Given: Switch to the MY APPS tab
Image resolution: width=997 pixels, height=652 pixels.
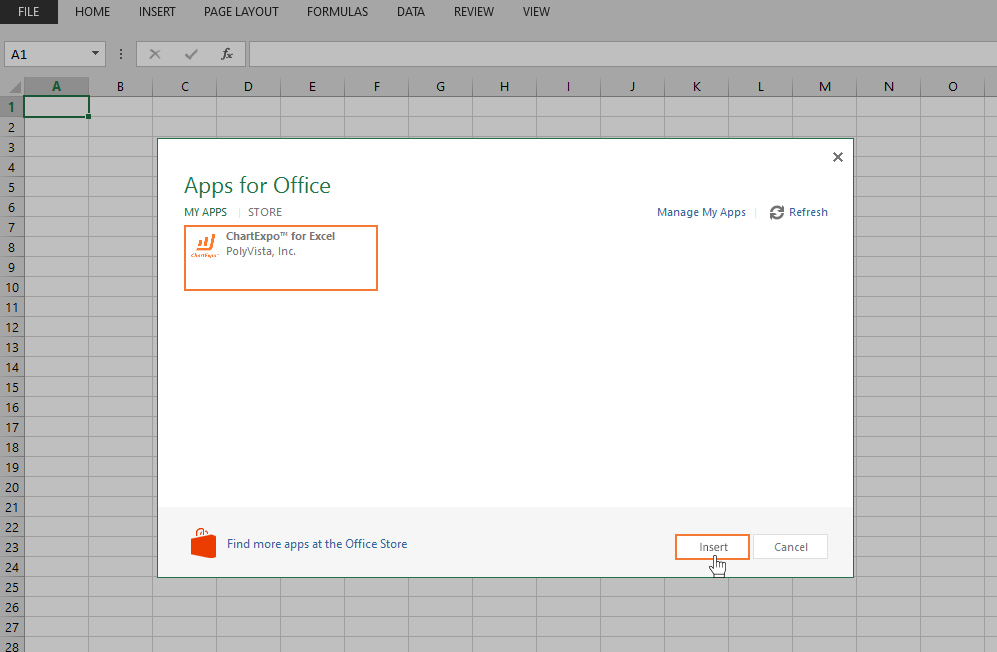Looking at the screenshot, I should click(205, 212).
